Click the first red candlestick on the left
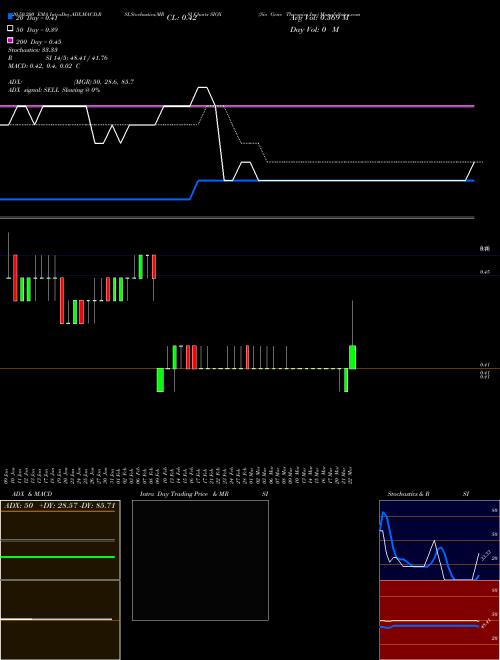This screenshot has width=500, height=660. pyautogui.click(x=15, y=278)
